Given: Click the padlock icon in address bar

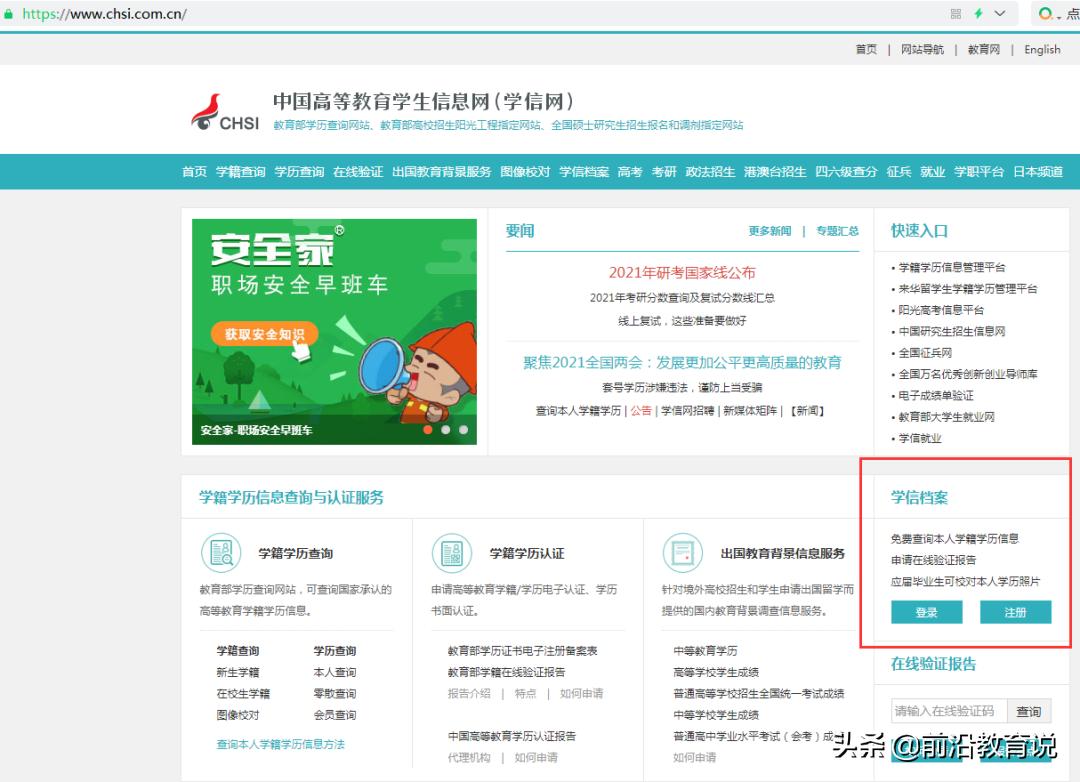Looking at the screenshot, I should pos(10,13).
